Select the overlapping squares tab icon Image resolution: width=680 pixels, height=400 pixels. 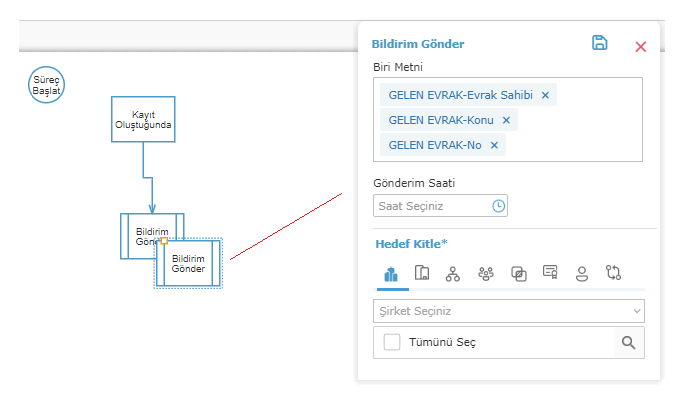518,273
